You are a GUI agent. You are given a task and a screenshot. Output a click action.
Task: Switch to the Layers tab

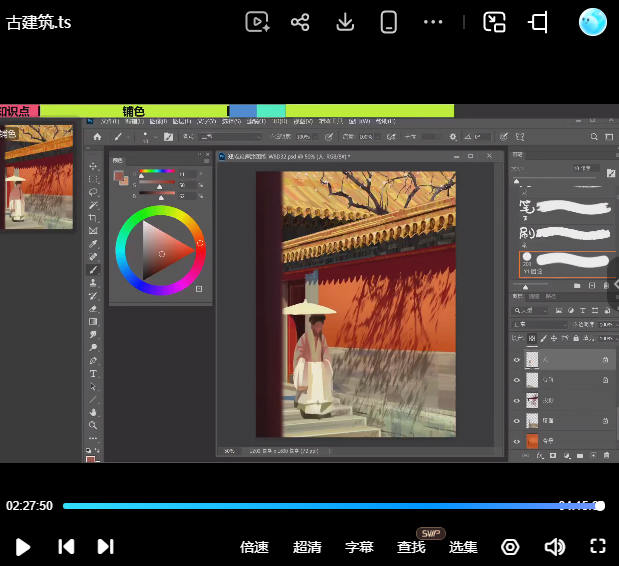tap(518, 296)
